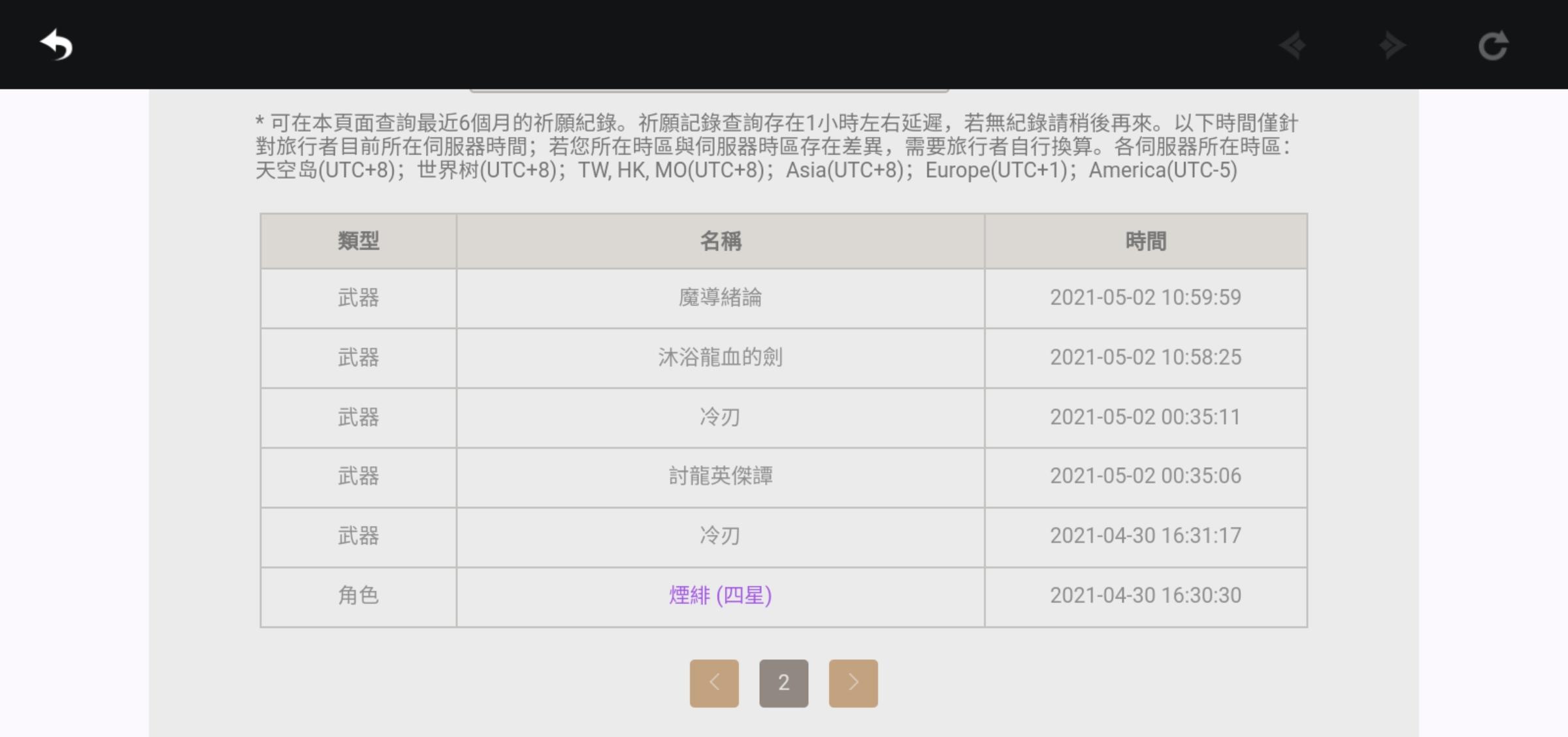Go to the previous page of wish records
This screenshot has width=1568, height=737.
(714, 683)
